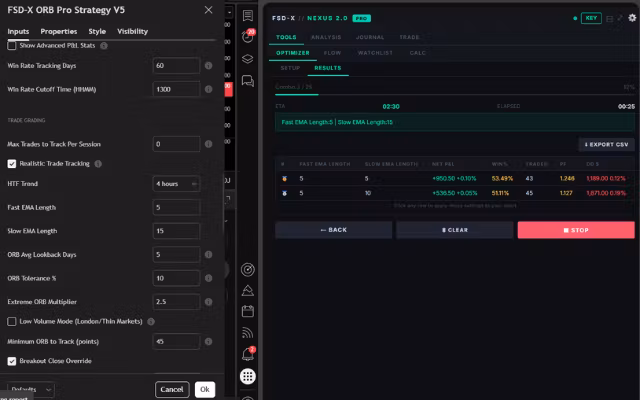Switch to the Style tab

click(x=97, y=31)
